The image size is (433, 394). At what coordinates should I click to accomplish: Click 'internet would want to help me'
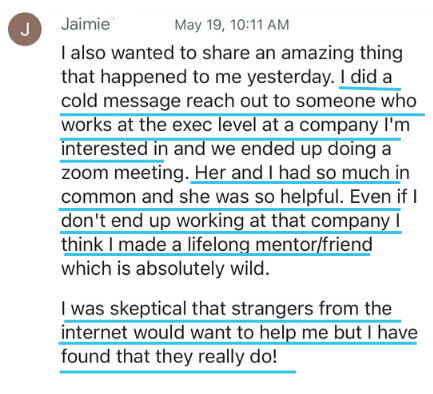(x=195, y=333)
